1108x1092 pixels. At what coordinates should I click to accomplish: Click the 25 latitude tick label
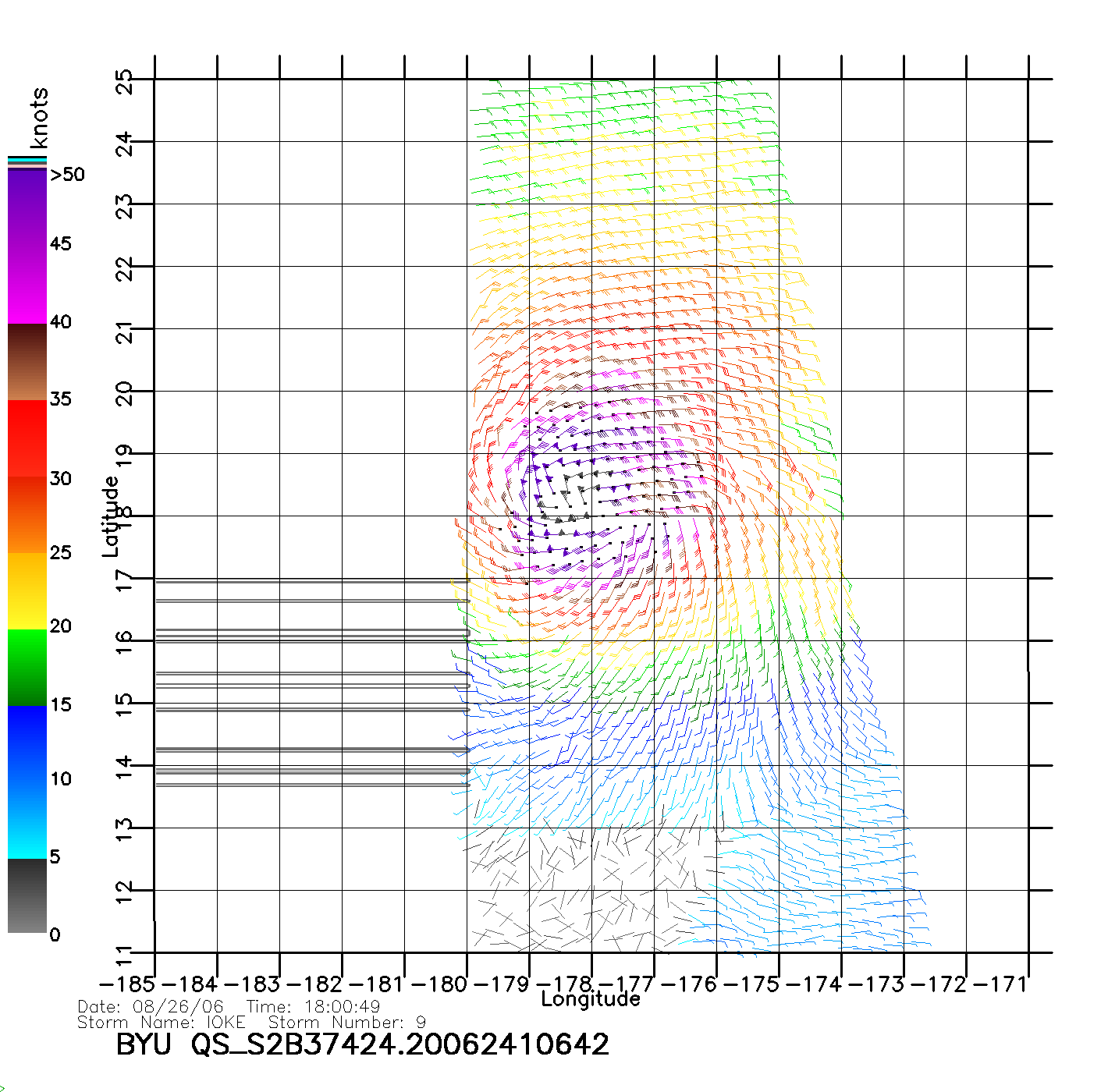click(125, 81)
